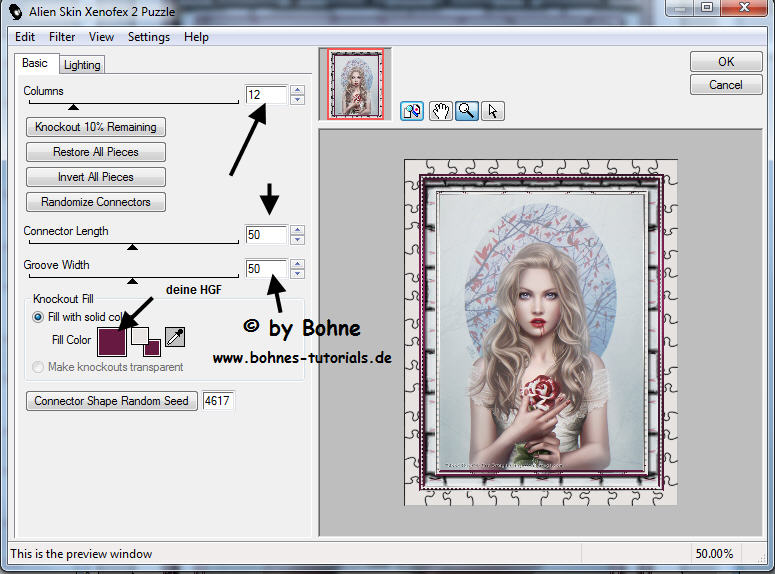Decrease Columns value with down arrow
This screenshot has height=574, width=775.
pos(298,99)
